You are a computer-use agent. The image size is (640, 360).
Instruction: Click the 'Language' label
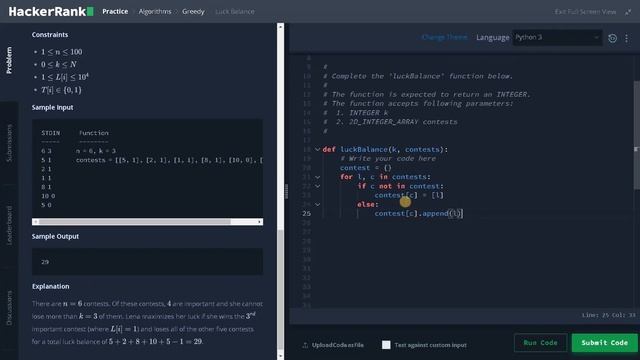(x=493, y=37)
